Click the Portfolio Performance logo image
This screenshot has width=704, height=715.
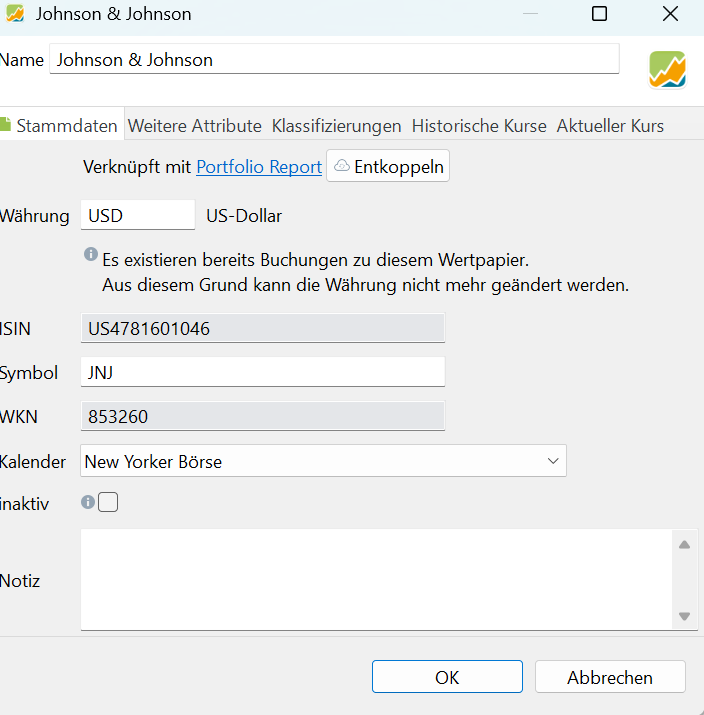(667, 69)
